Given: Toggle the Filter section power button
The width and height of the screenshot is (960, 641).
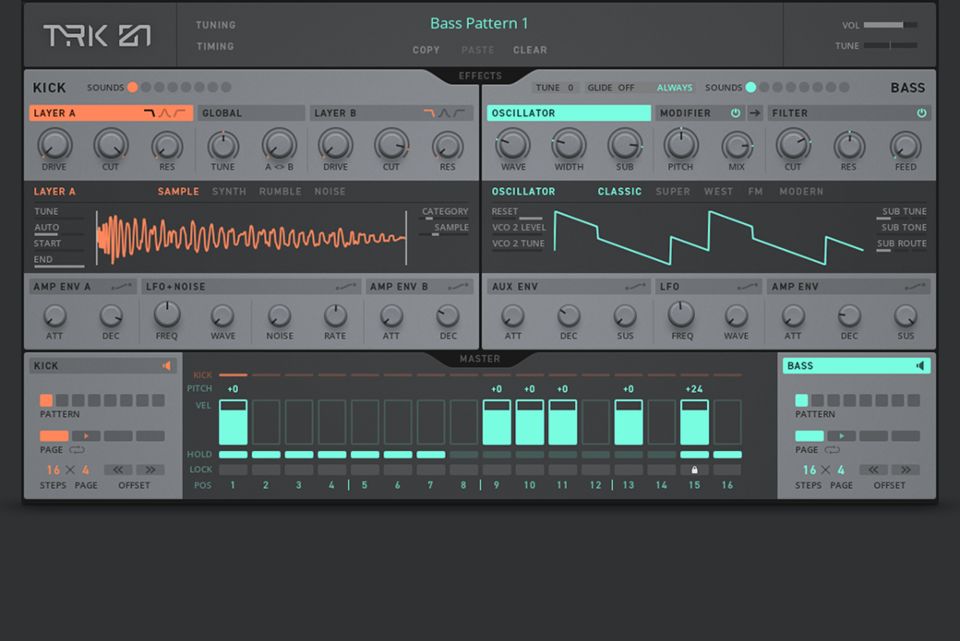Looking at the screenshot, I should 920,113.
